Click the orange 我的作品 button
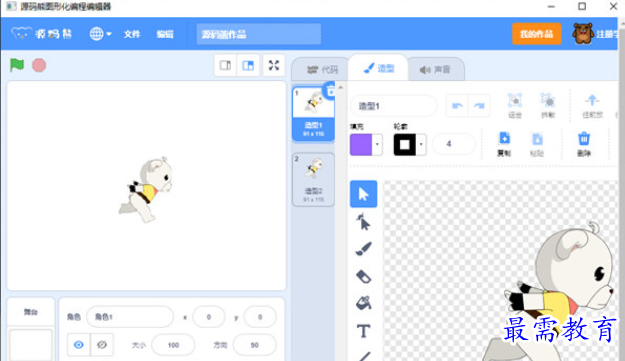Image resolution: width=625 pixels, height=361 pixels. point(537,34)
